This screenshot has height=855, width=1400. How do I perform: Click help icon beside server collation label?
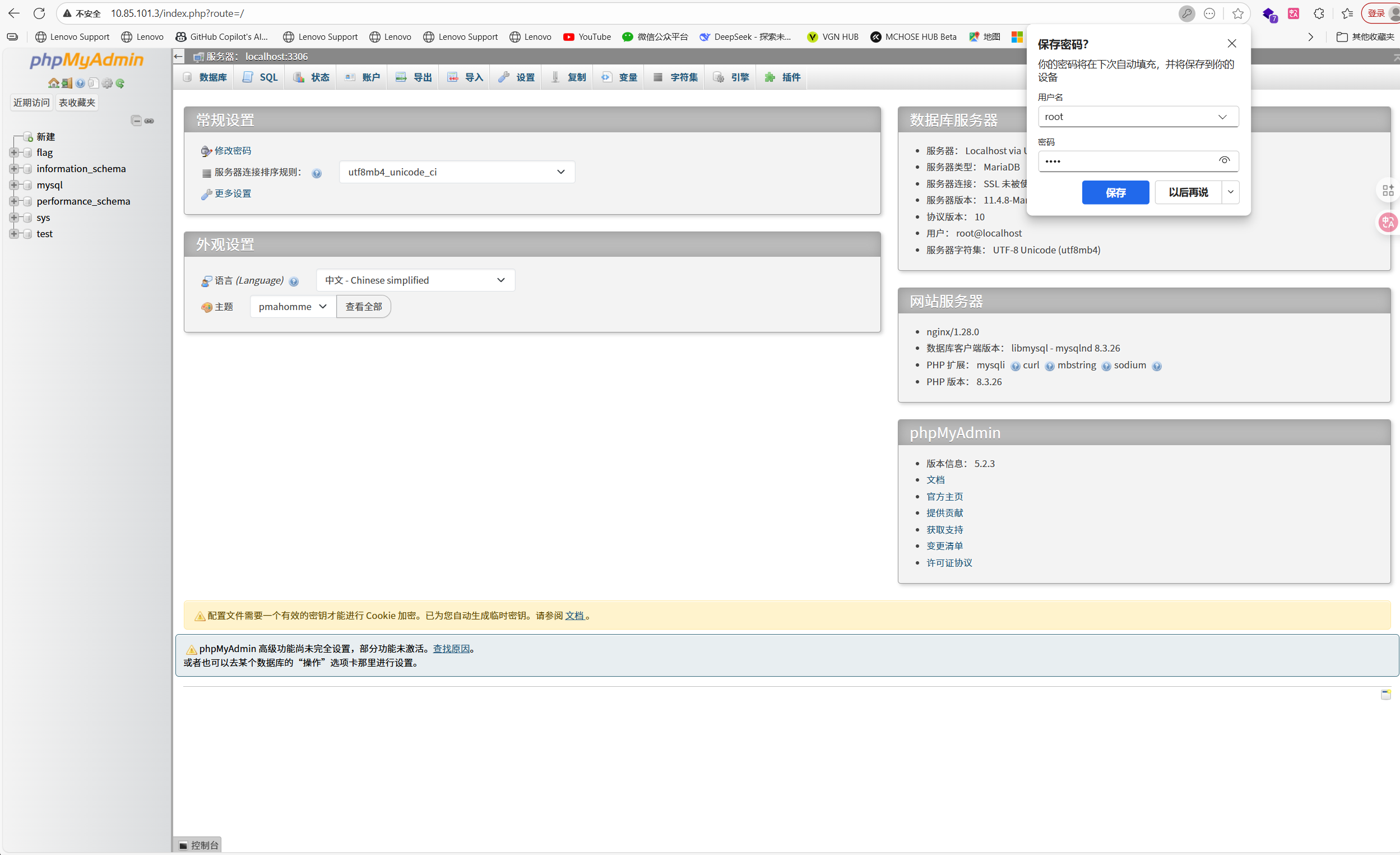[x=317, y=173]
